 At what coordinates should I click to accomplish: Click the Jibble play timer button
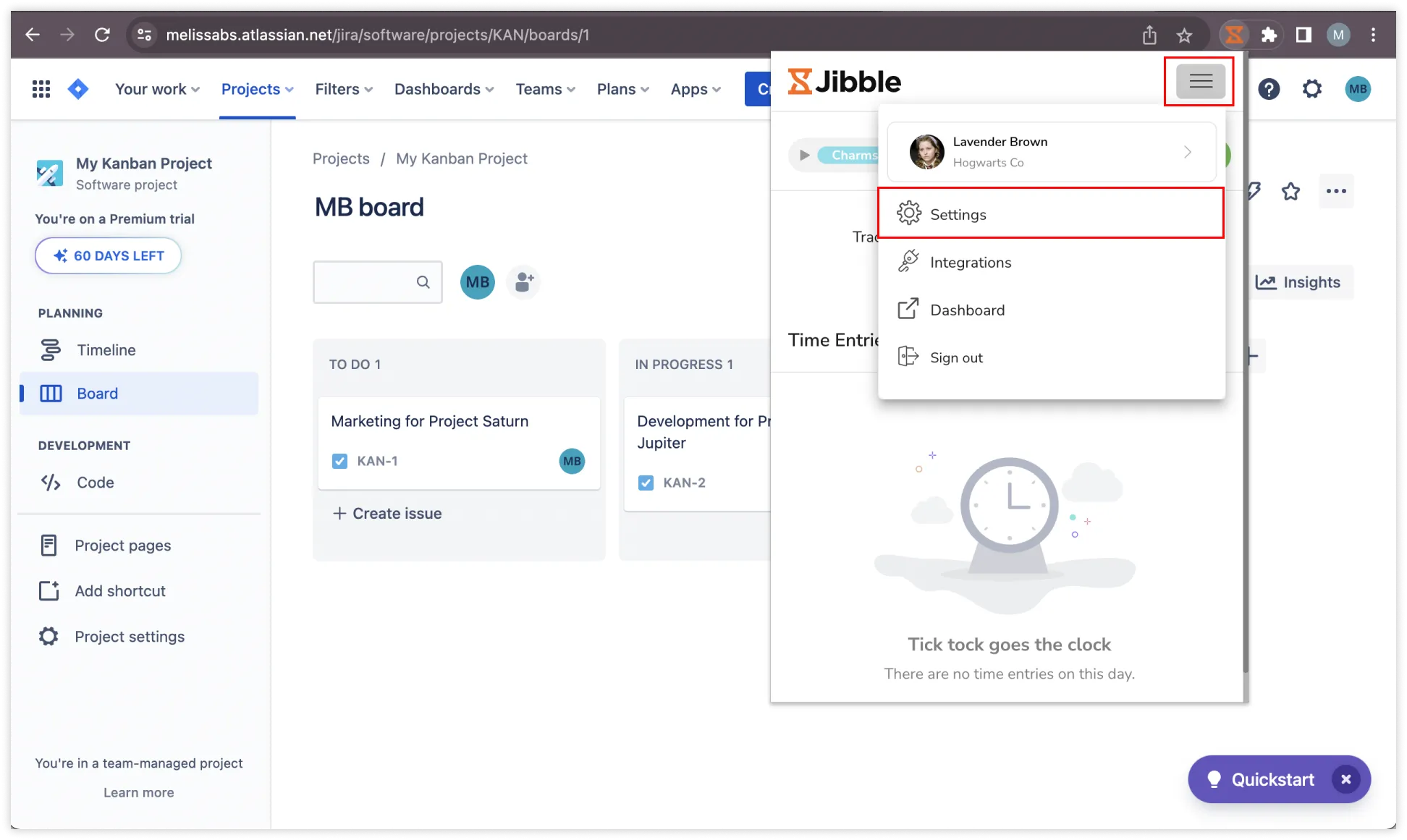click(804, 155)
